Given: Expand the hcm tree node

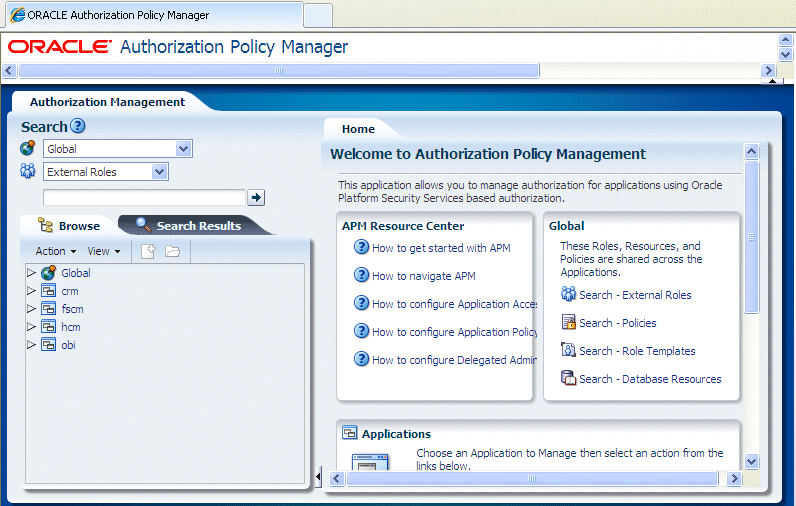Looking at the screenshot, I should pyautogui.click(x=31, y=326).
